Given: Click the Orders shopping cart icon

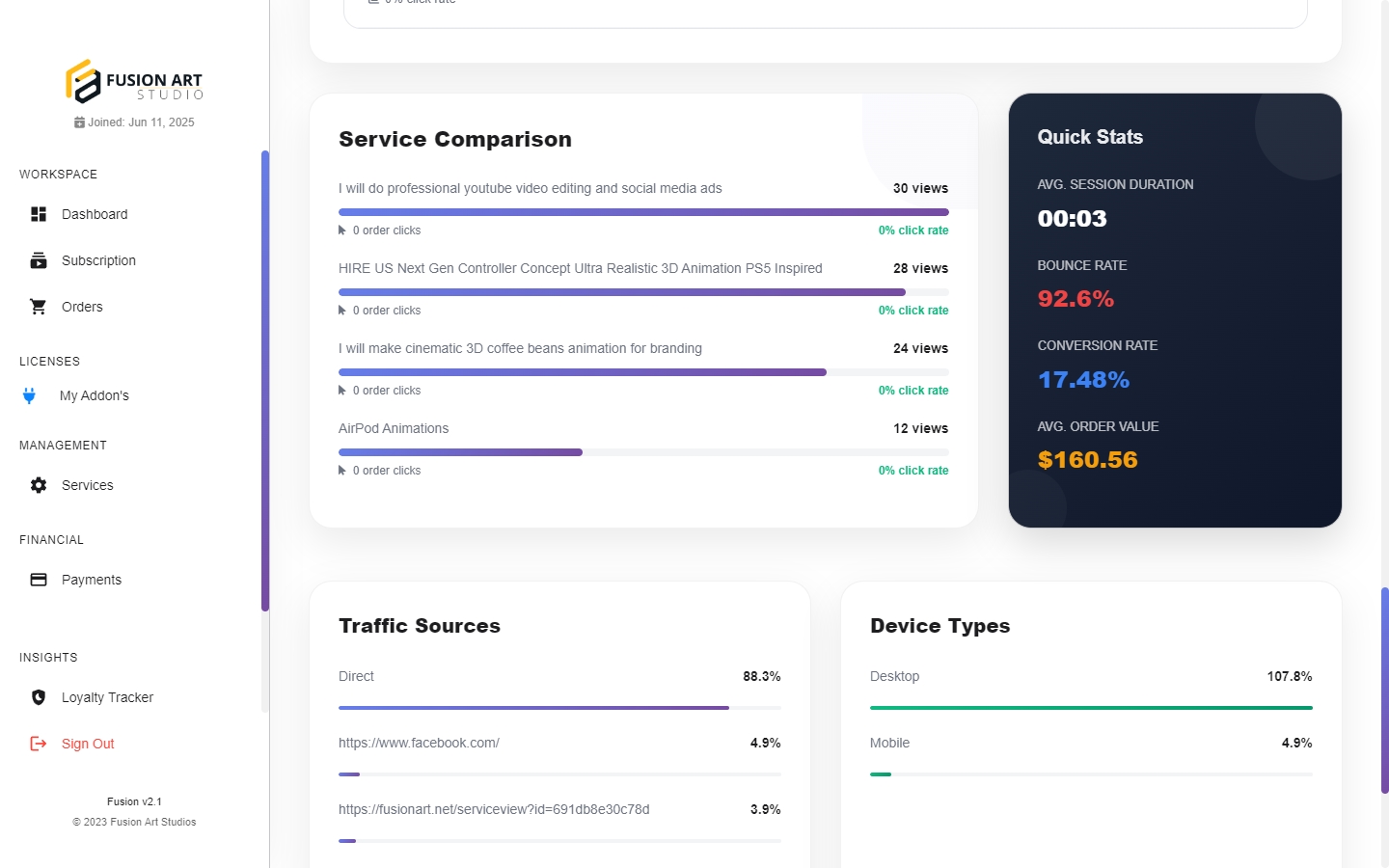Looking at the screenshot, I should [39, 307].
